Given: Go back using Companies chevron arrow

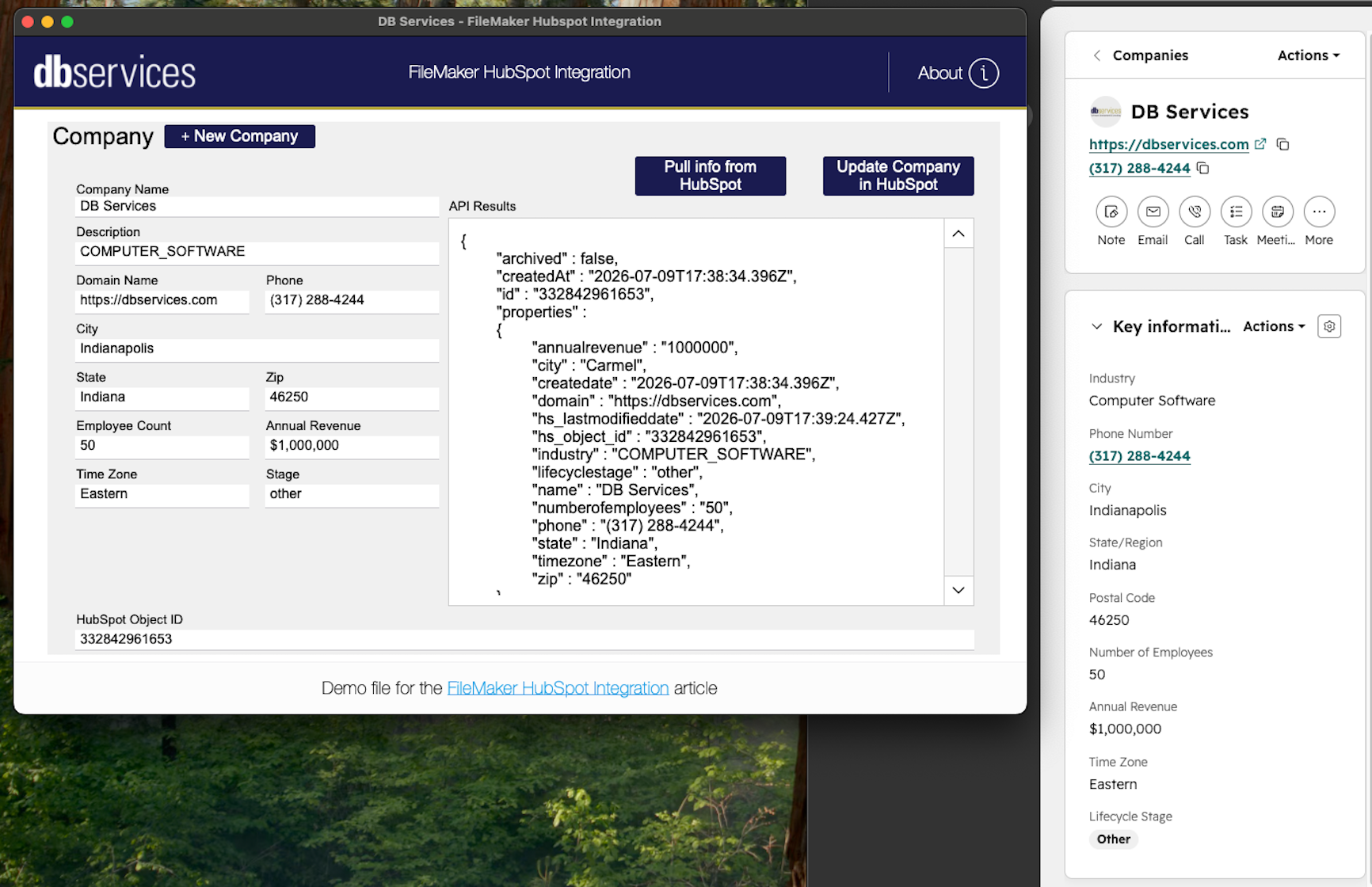Looking at the screenshot, I should coord(1097,55).
